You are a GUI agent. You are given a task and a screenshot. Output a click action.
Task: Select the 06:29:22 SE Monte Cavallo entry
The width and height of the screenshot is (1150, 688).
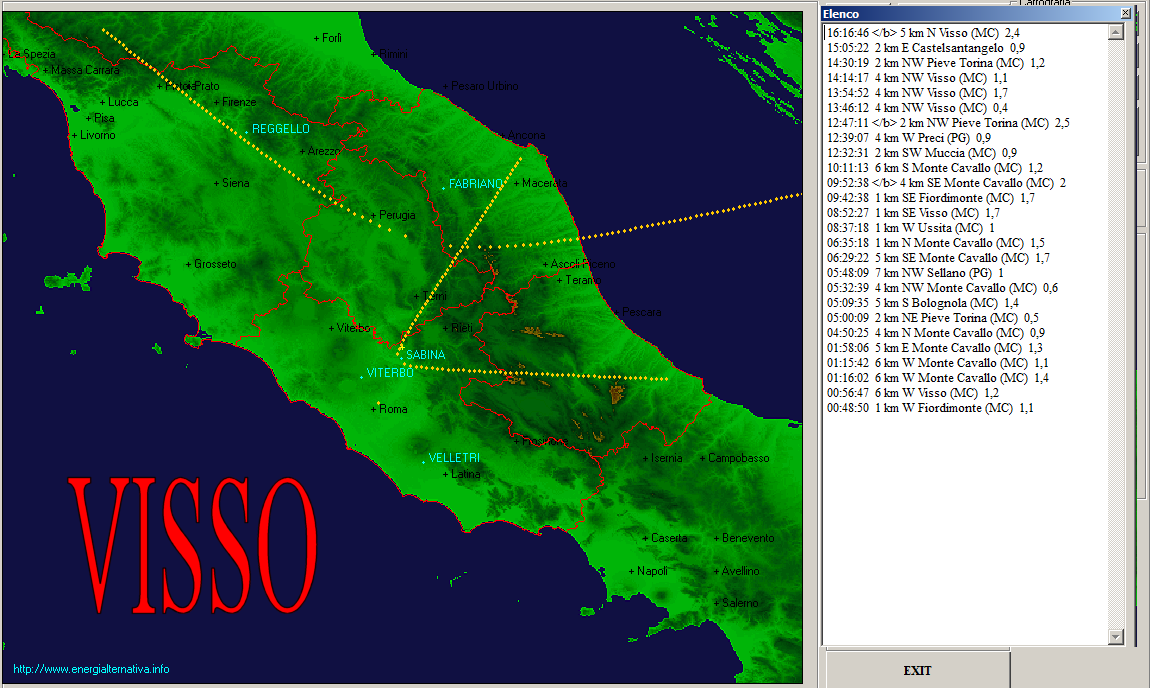pos(938,258)
